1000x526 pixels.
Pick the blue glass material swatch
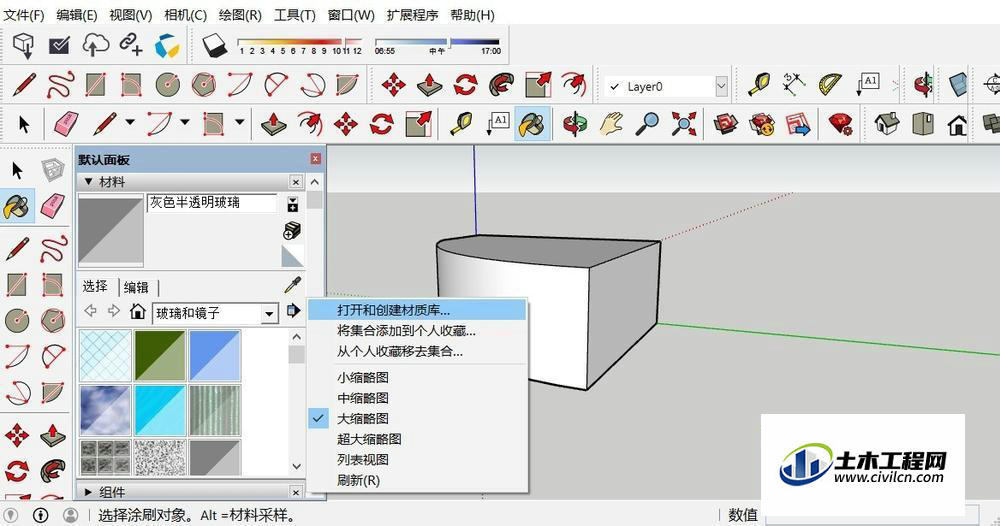[215, 355]
